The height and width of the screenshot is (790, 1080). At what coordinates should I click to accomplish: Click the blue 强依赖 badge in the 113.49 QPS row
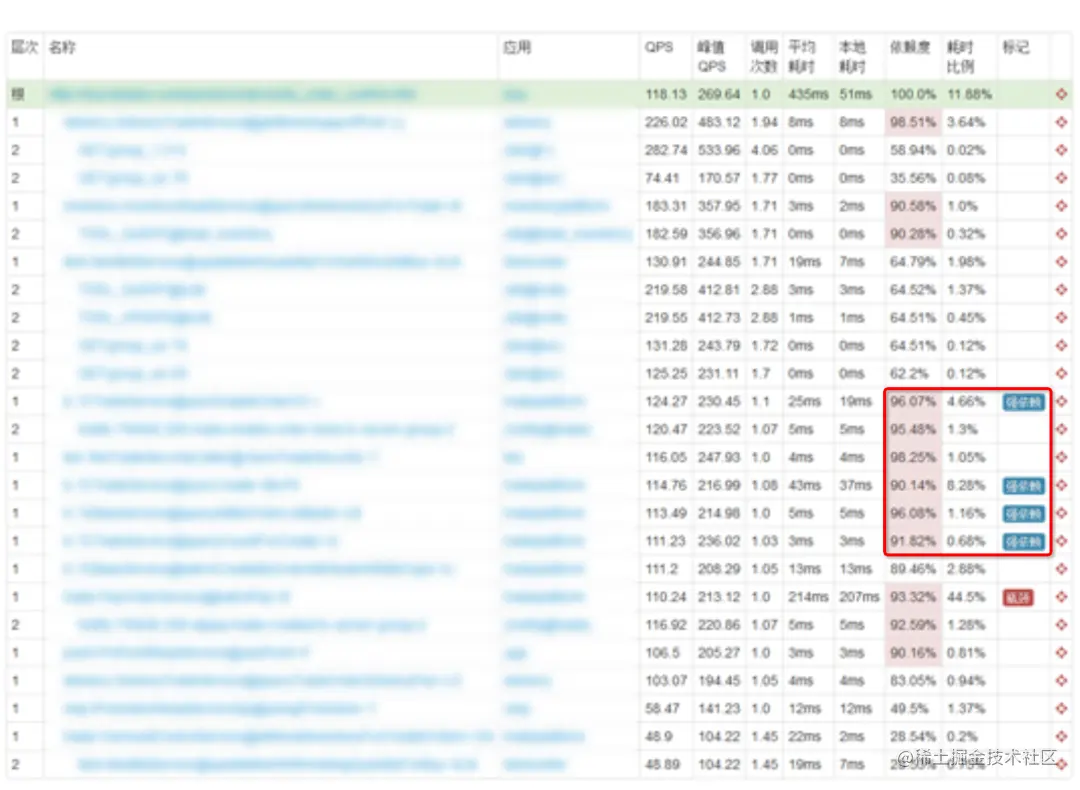pyautogui.click(x=1023, y=514)
